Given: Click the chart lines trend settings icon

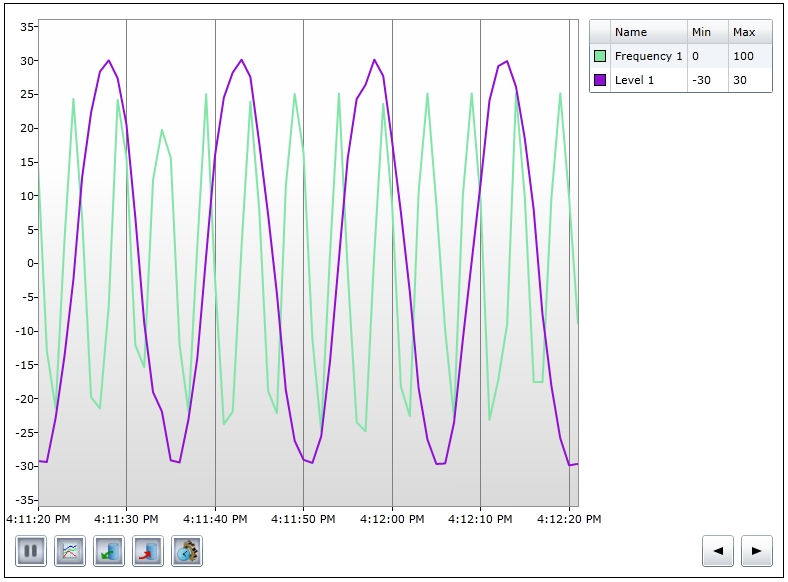Looking at the screenshot, I should tap(70, 550).
